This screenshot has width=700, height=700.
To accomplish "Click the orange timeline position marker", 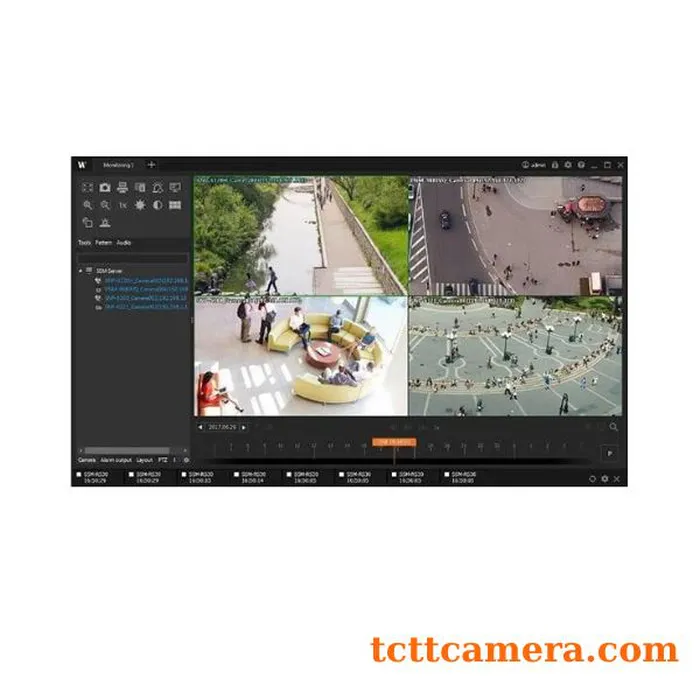I will pos(394,441).
